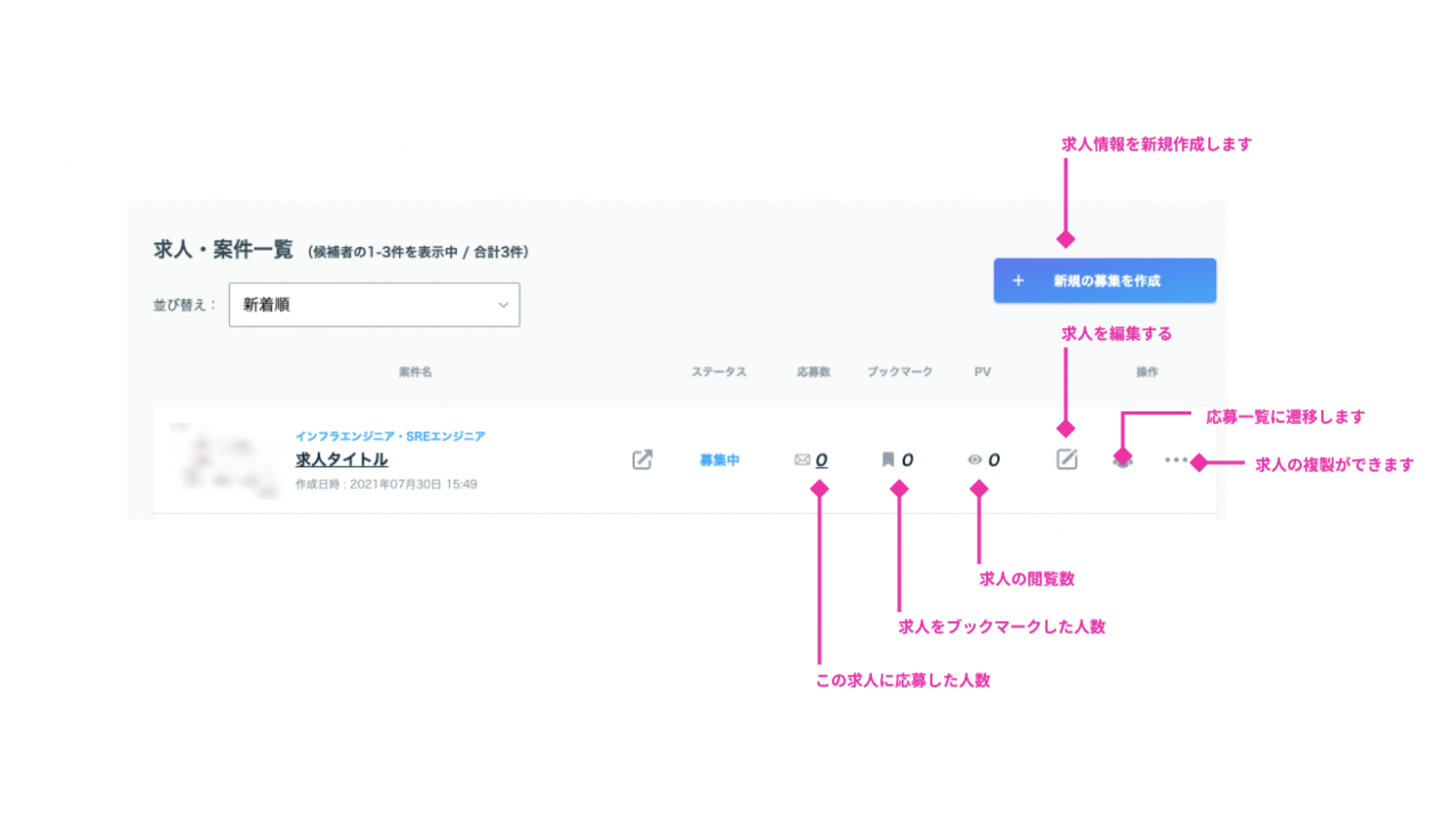Click the 案件名 column header

[415, 372]
